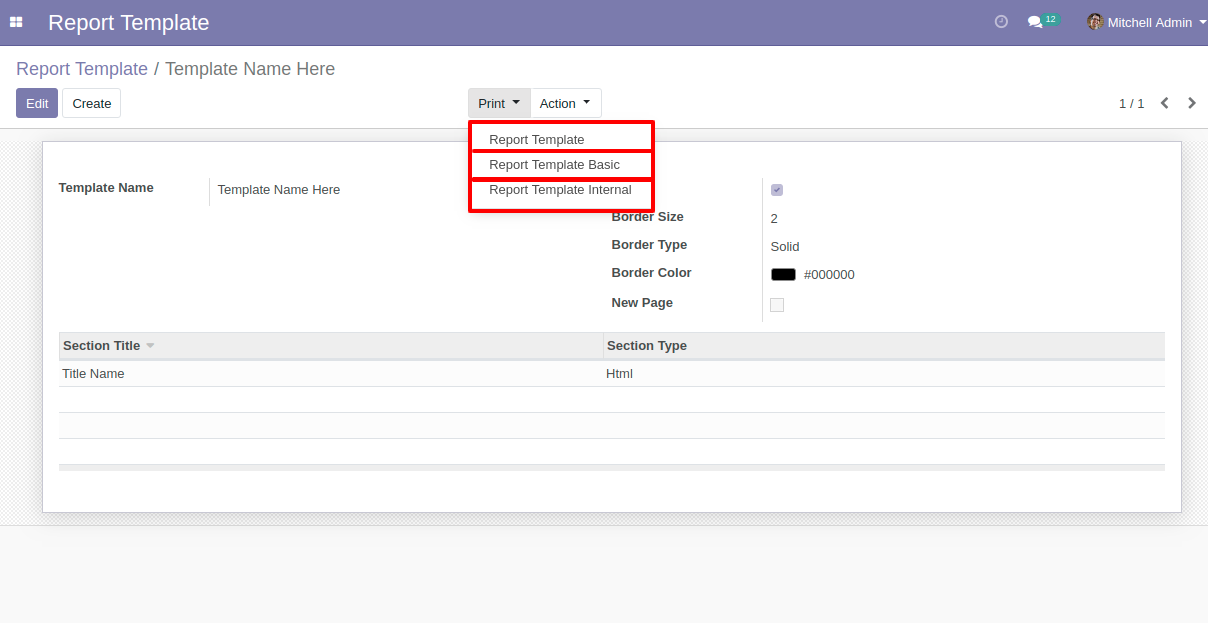Choose Report Template Internal print option
Viewport: 1208px width, 623px height.
point(560,190)
